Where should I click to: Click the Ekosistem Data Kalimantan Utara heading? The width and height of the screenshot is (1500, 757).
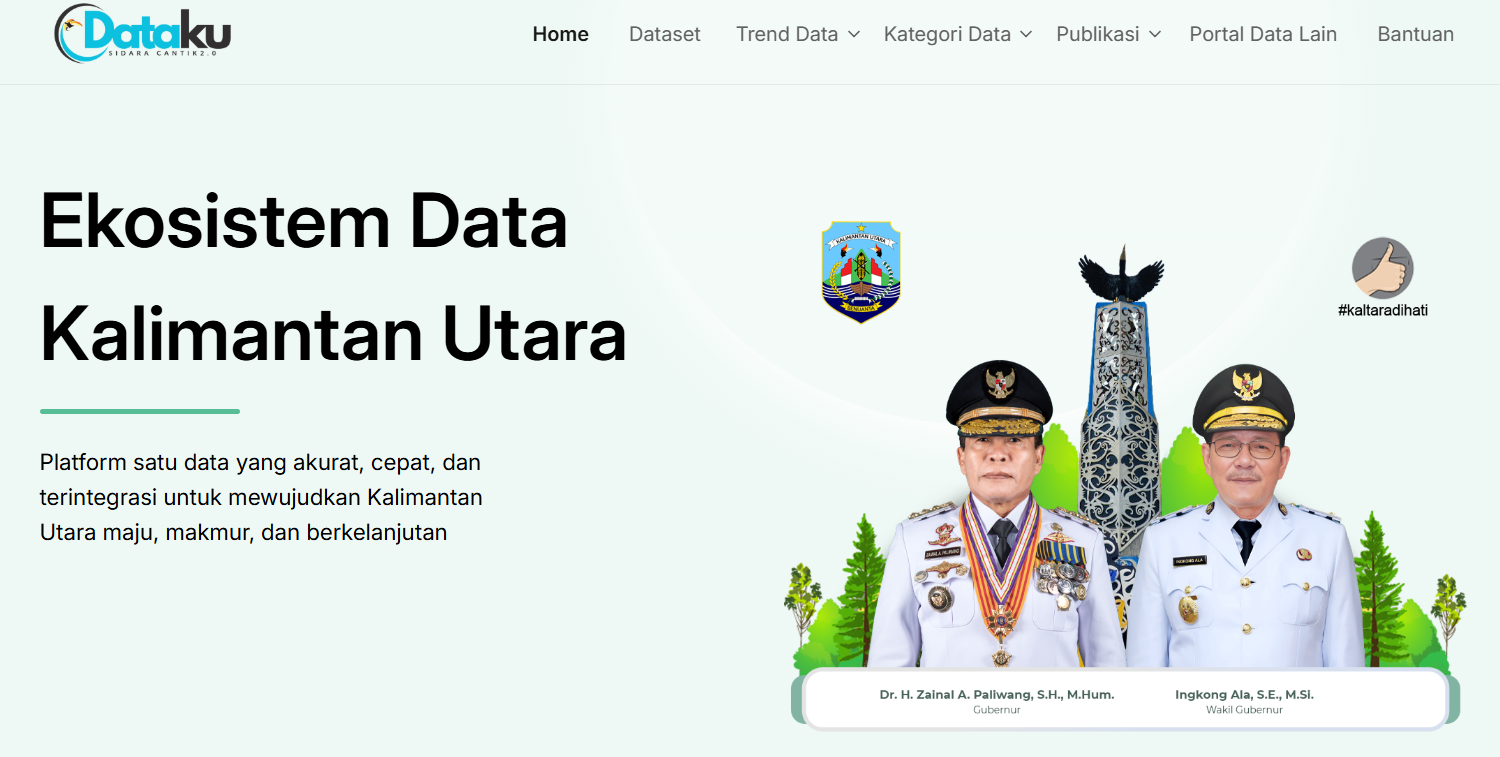333,277
